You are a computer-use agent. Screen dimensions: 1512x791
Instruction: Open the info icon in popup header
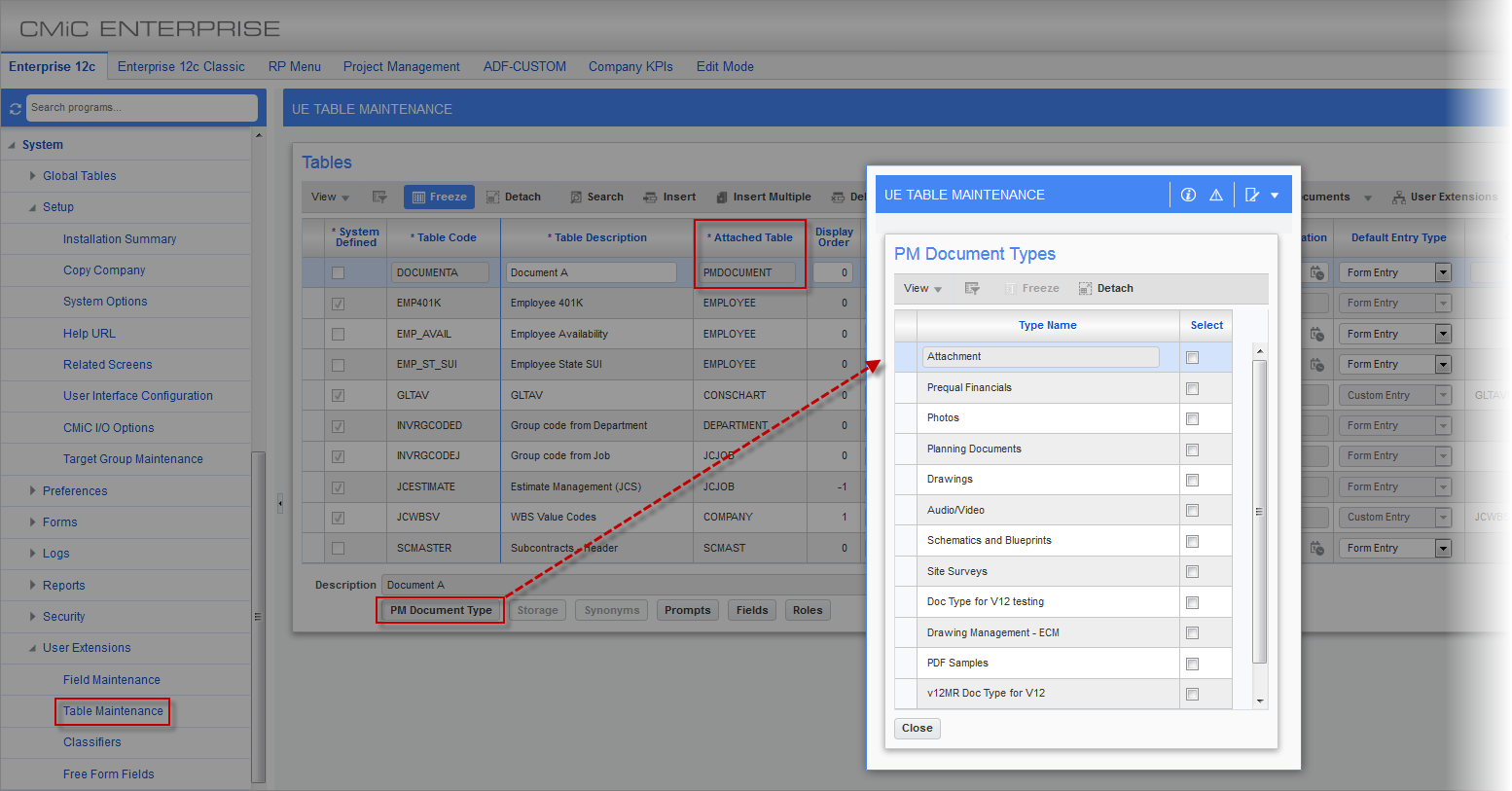click(x=1188, y=195)
